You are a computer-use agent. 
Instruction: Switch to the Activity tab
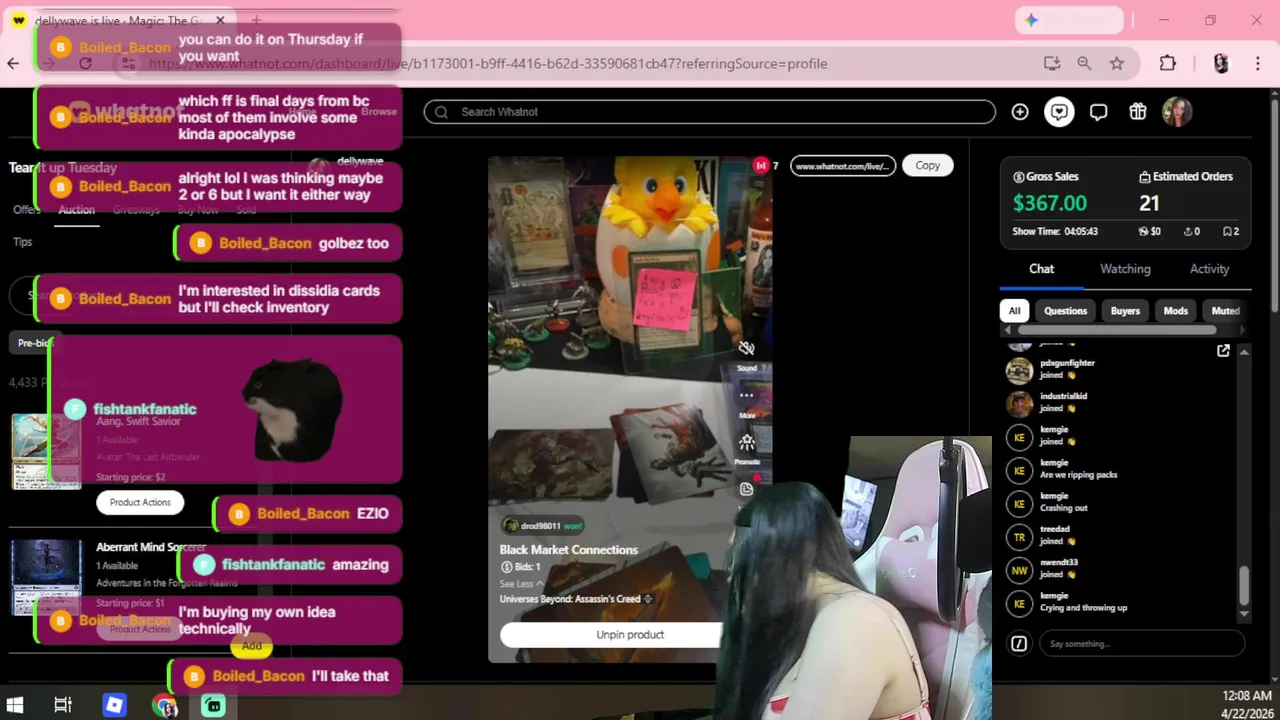[1209, 269]
